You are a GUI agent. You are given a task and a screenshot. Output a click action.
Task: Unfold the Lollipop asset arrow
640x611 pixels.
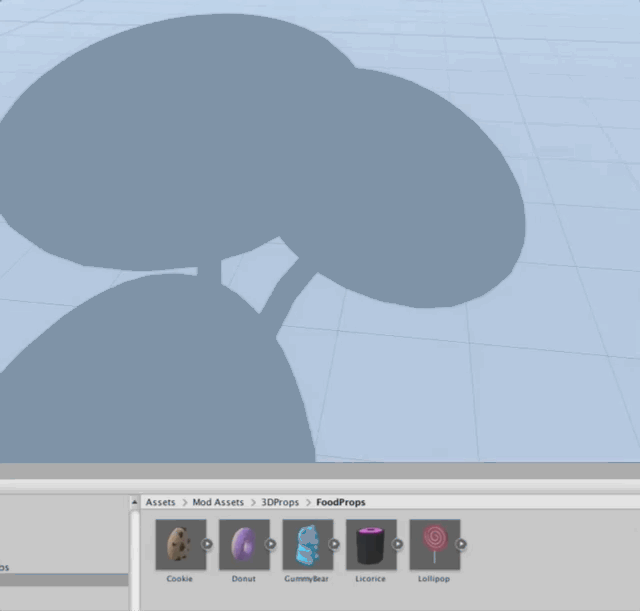point(461,544)
